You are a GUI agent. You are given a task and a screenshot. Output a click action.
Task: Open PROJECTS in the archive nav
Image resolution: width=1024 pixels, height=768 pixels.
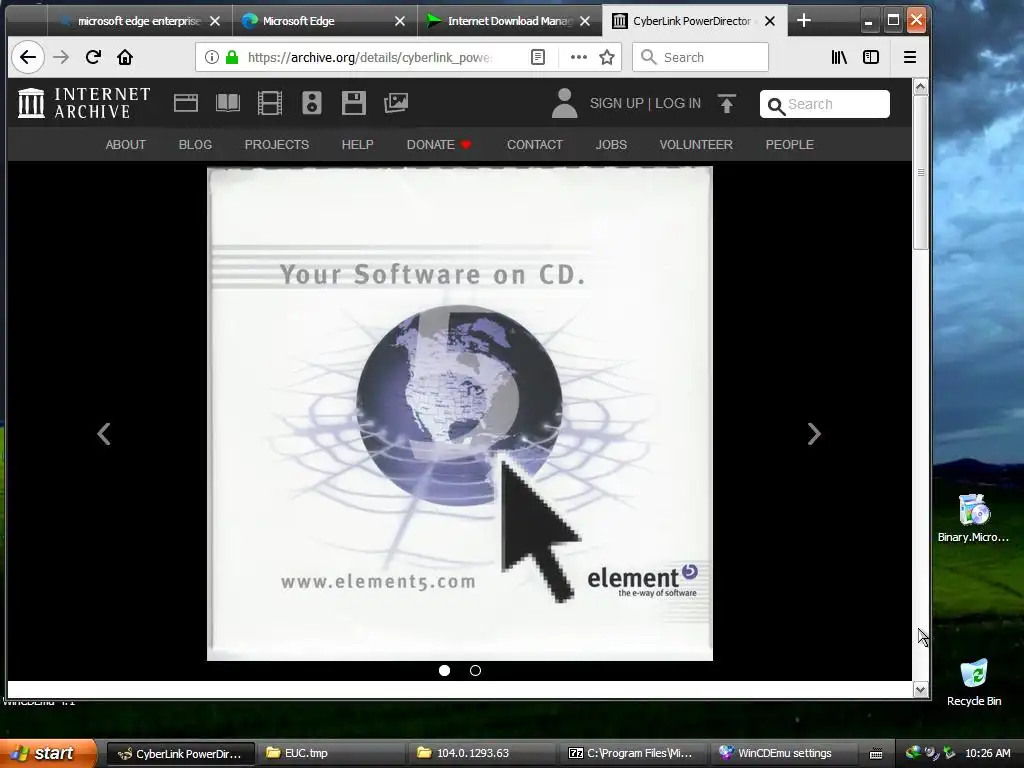coord(276,145)
